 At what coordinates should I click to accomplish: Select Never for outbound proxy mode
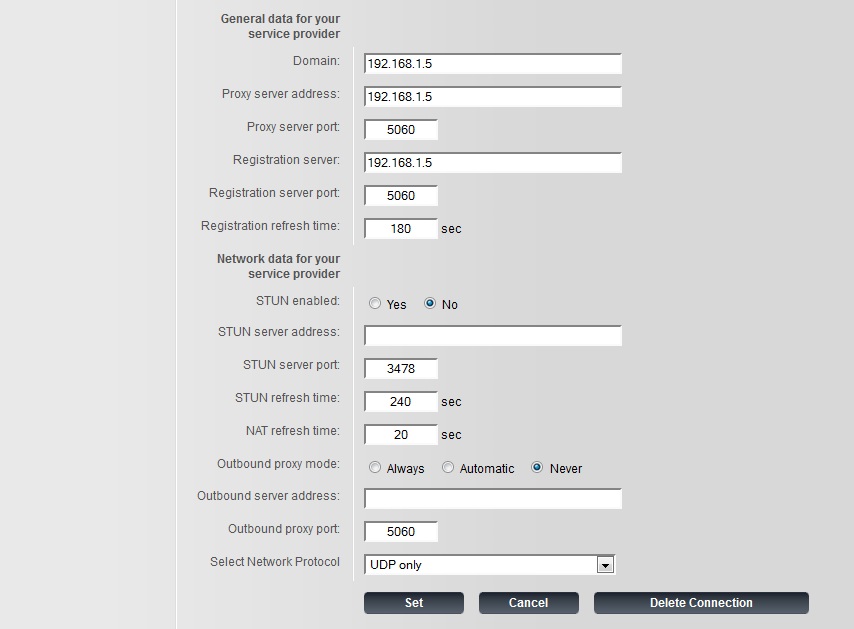pos(537,468)
